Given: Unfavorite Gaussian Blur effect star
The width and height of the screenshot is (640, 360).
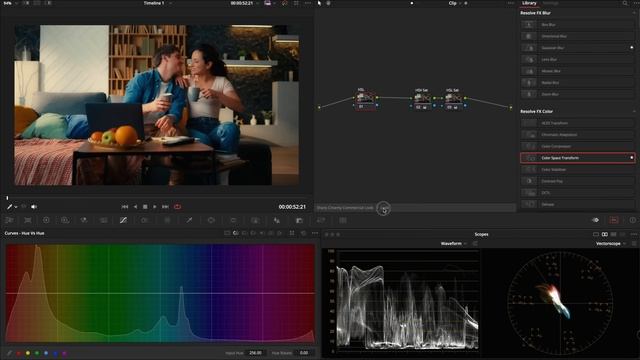Looking at the screenshot, I should point(632,48).
